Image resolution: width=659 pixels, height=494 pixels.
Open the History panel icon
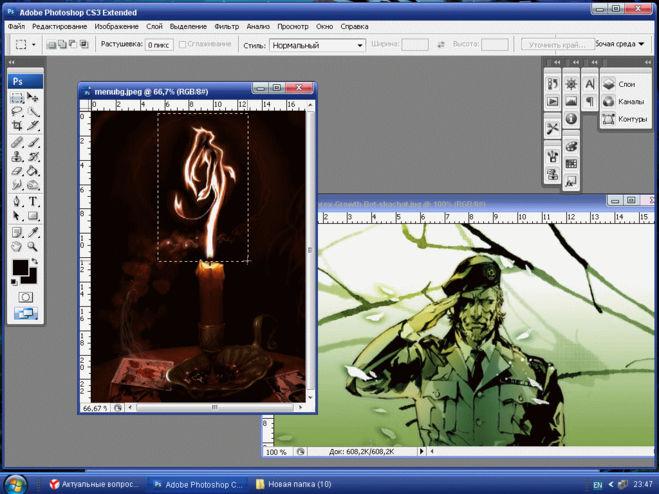click(552, 84)
